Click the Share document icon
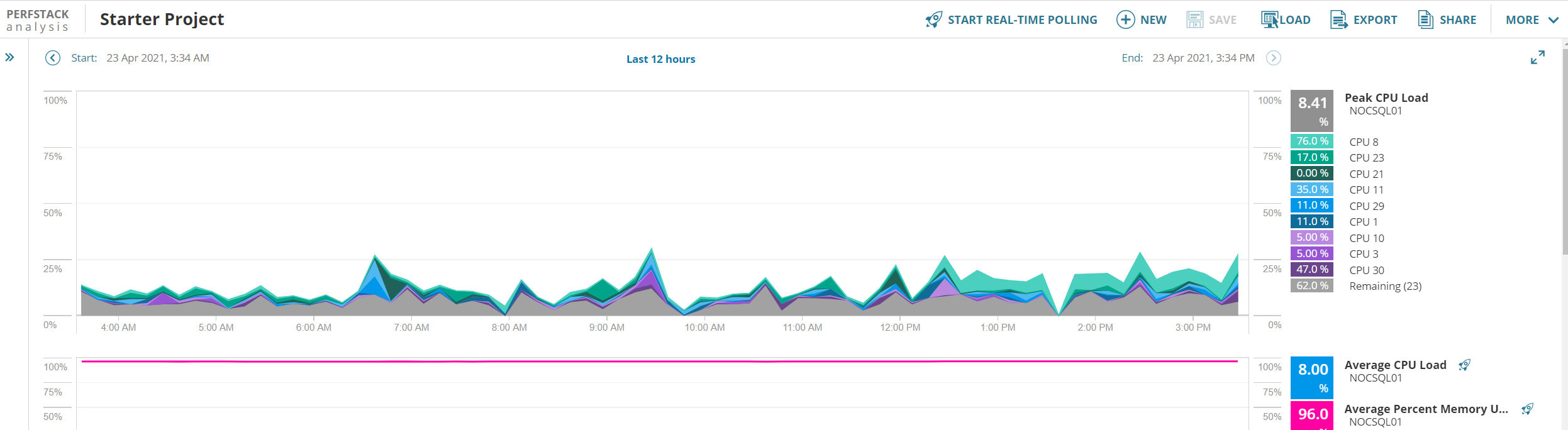1568x430 pixels. (1425, 19)
